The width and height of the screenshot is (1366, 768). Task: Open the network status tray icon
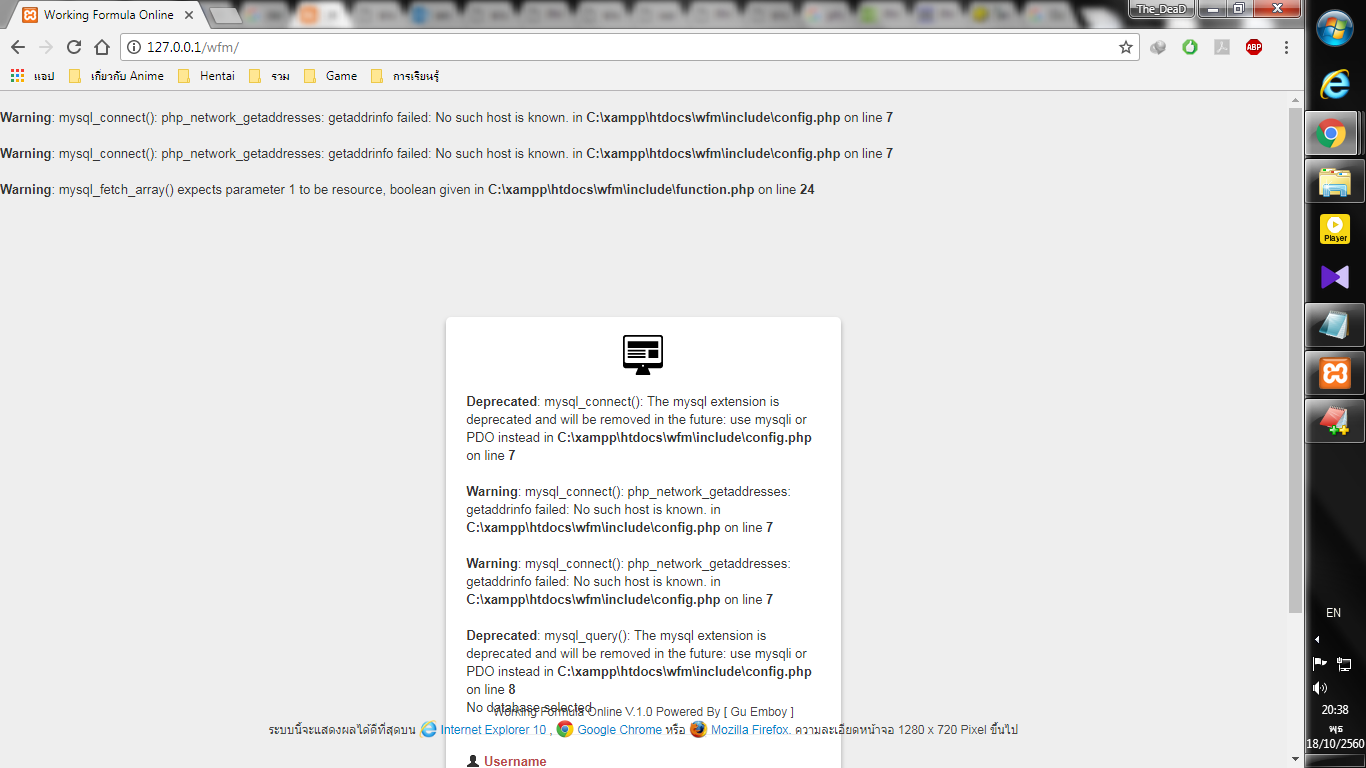pos(1345,663)
